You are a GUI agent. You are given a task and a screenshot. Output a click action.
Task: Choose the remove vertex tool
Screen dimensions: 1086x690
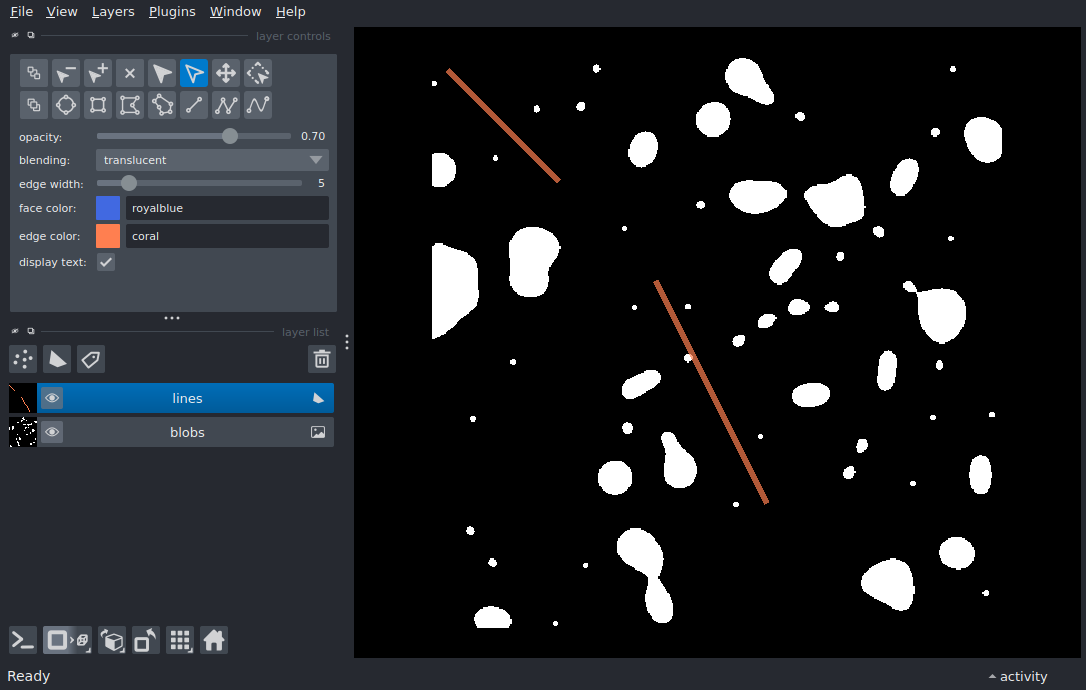66,73
